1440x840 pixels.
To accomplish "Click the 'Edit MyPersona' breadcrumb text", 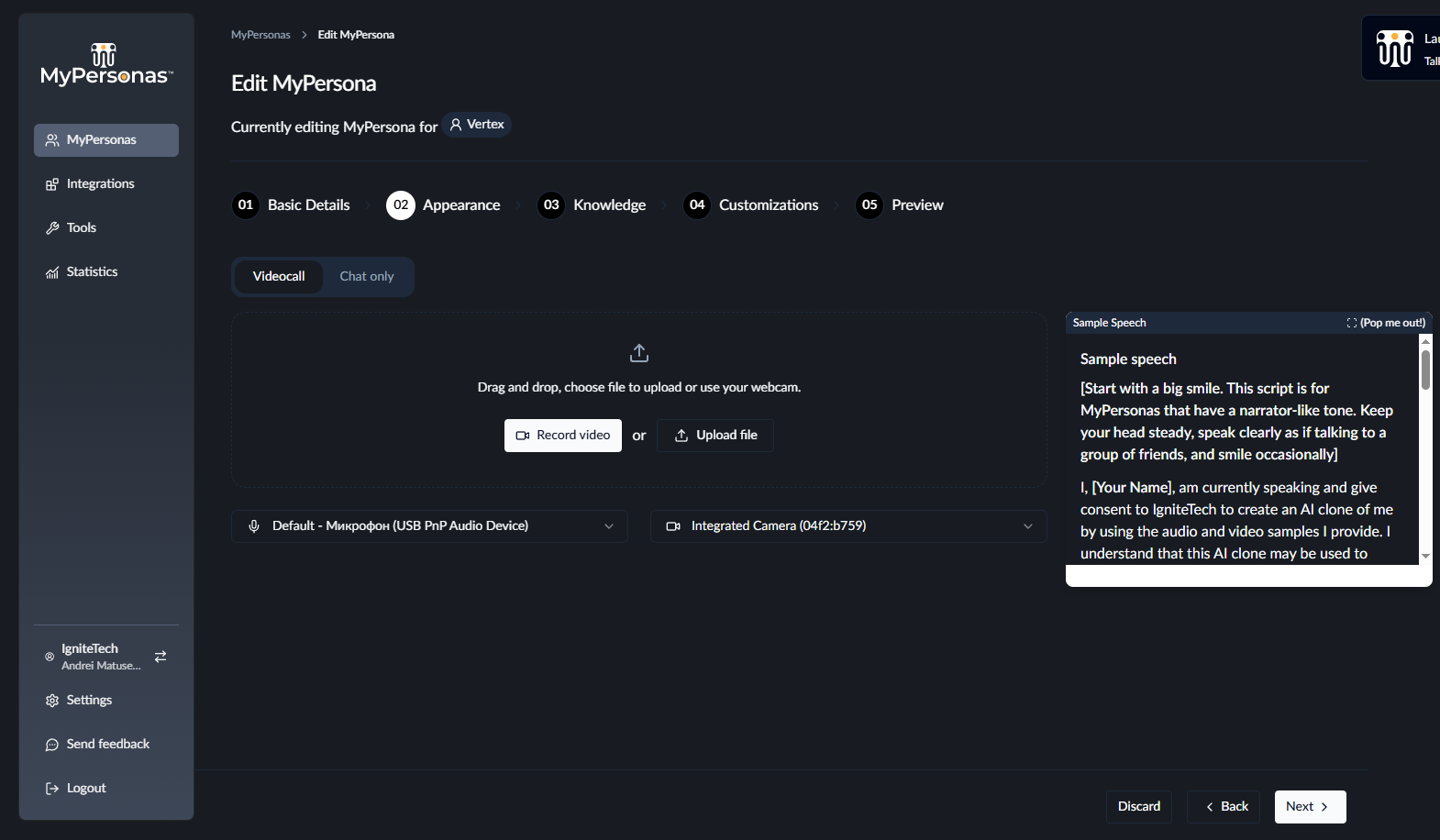I will tap(356, 35).
